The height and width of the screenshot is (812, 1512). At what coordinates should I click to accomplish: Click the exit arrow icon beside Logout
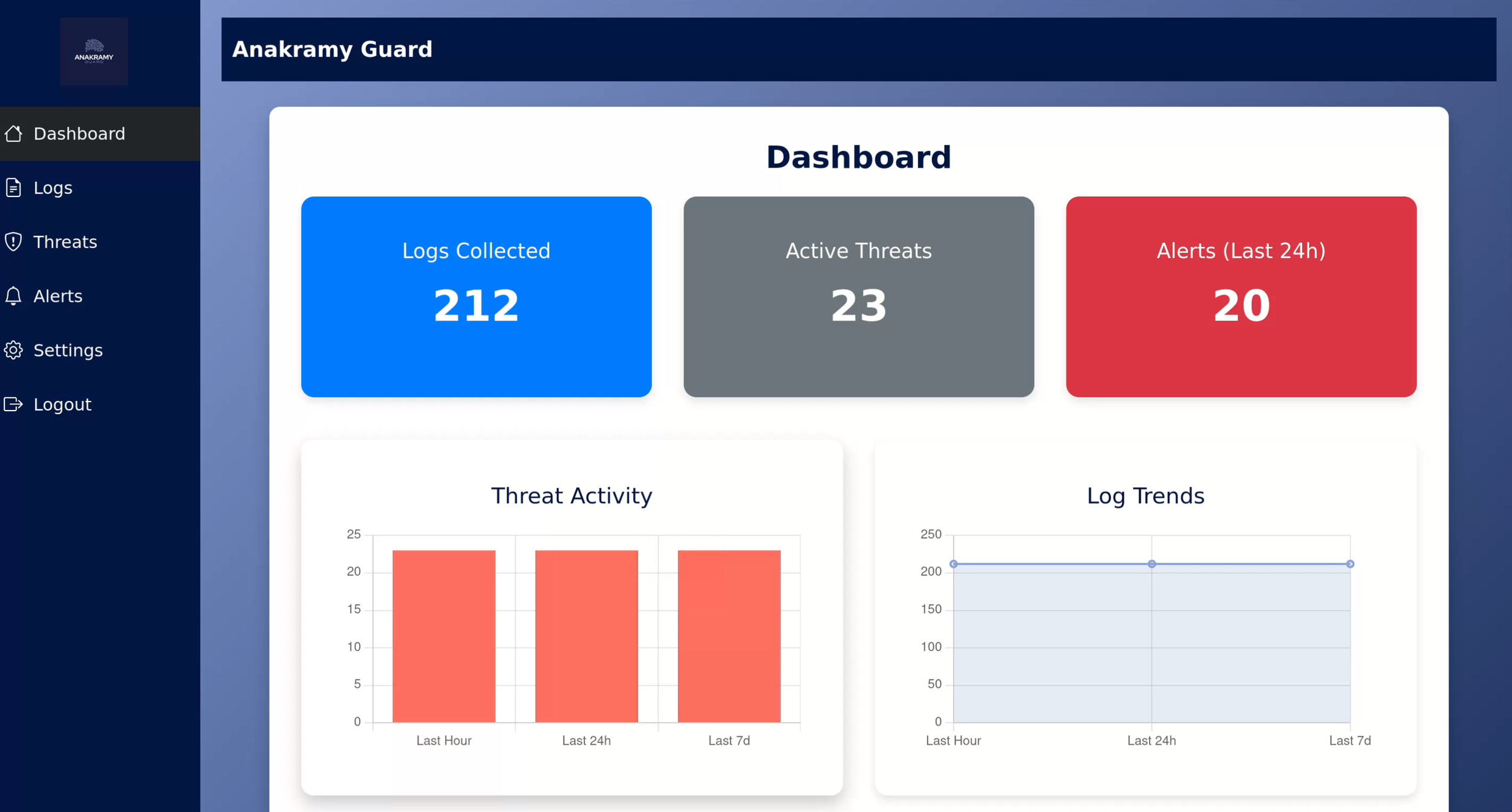[x=13, y=404]
